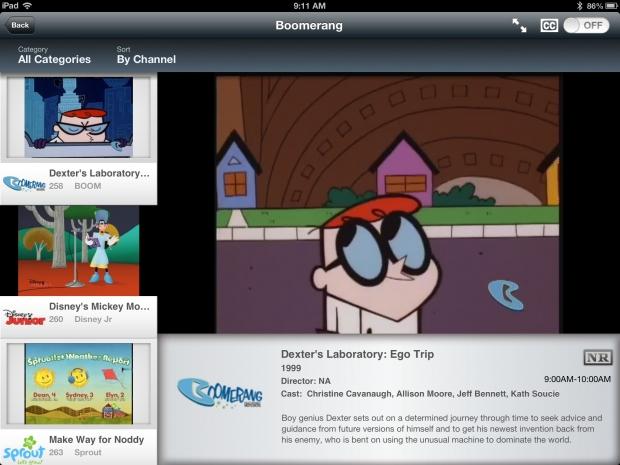Tap channel number 263
Viewport: 620px width, 465px height.
click(56, 452)
